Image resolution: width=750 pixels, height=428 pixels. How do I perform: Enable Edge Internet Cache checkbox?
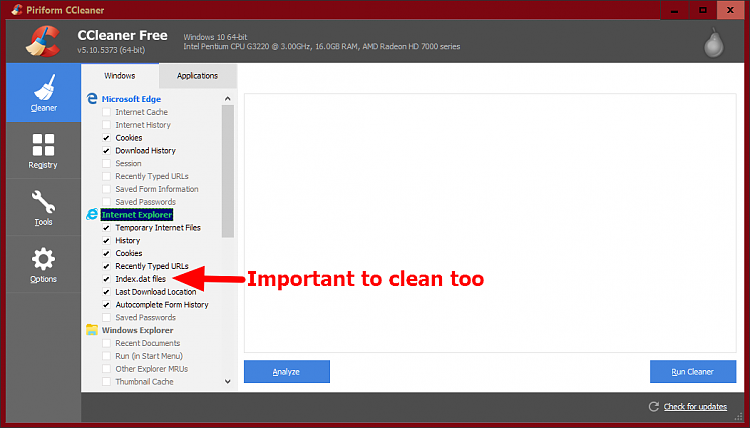[x=106, y=112]
